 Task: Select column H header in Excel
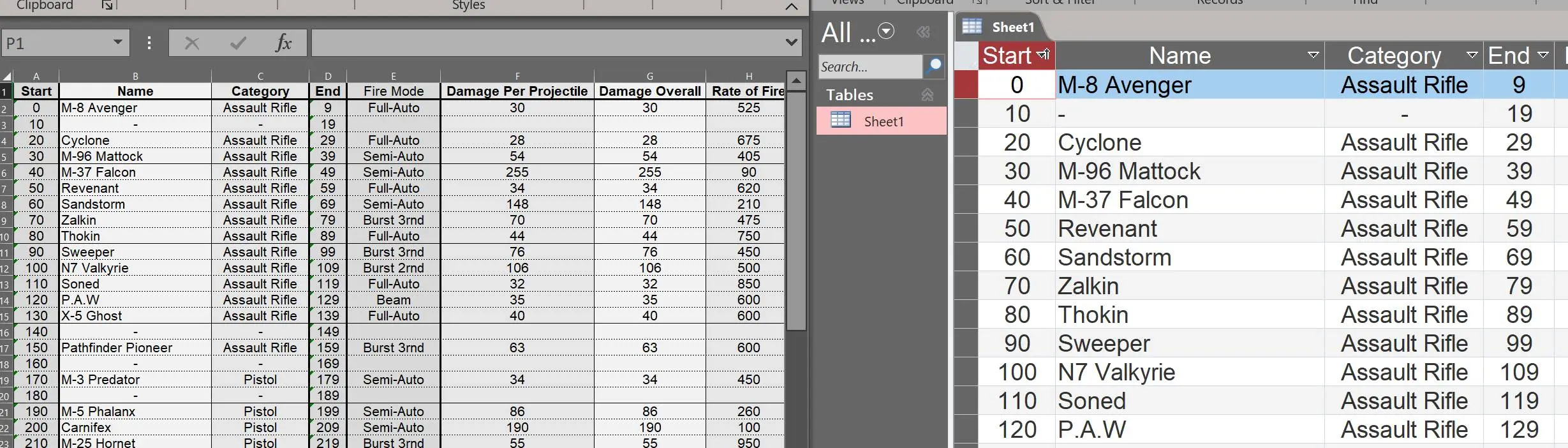click(x=746, y=77)
